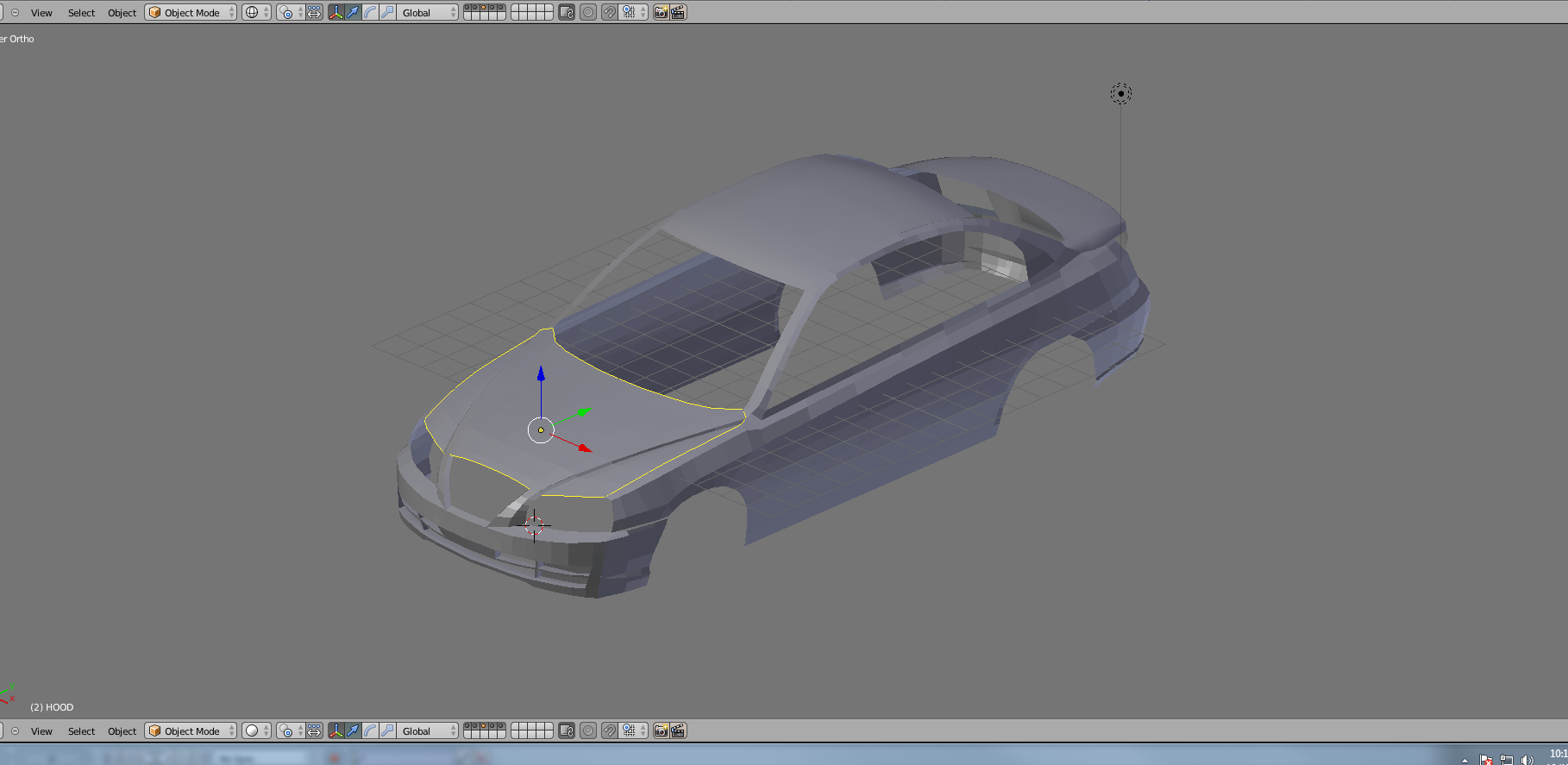The image size is (1568, 765).
Task: Toggle manipulate center points in top header
Action: click(314, 12)
